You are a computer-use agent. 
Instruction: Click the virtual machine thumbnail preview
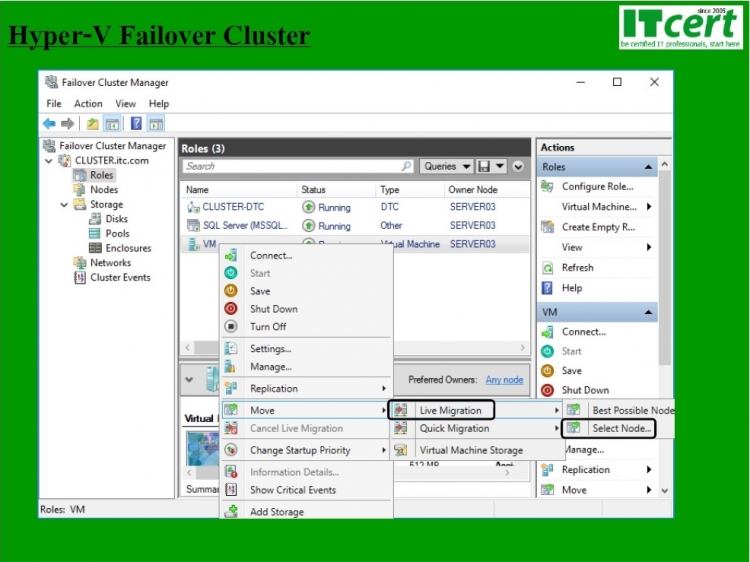(203, 448)
